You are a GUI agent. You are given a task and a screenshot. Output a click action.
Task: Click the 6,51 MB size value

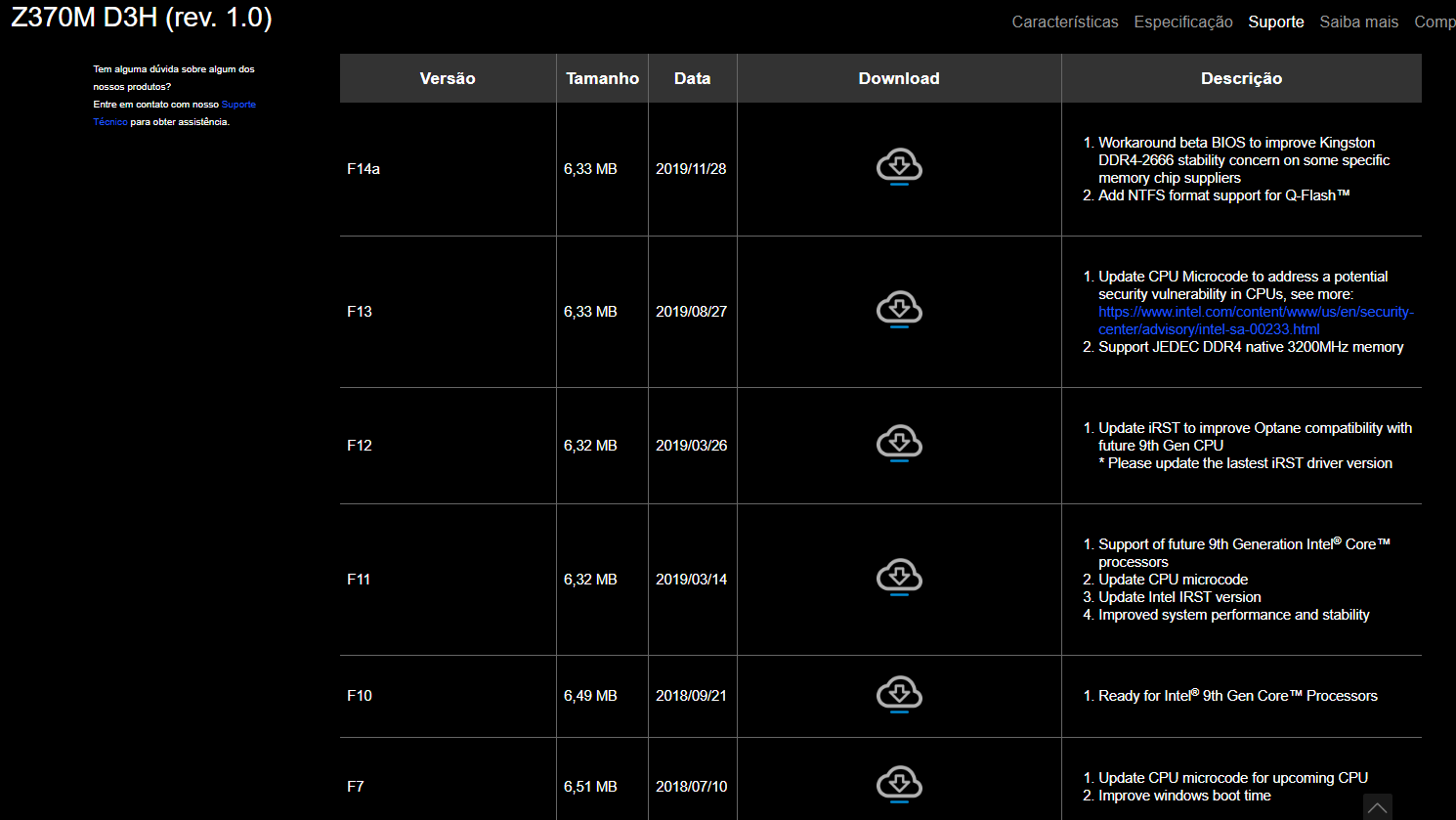590,787
